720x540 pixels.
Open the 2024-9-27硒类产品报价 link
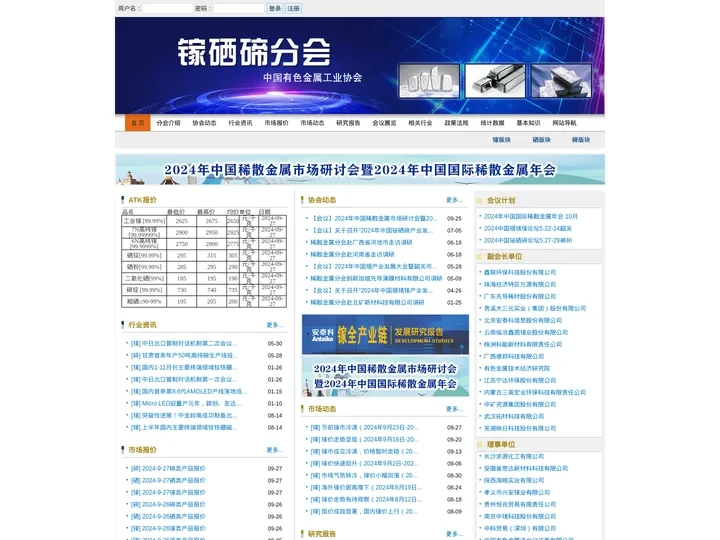click(168, 480)
